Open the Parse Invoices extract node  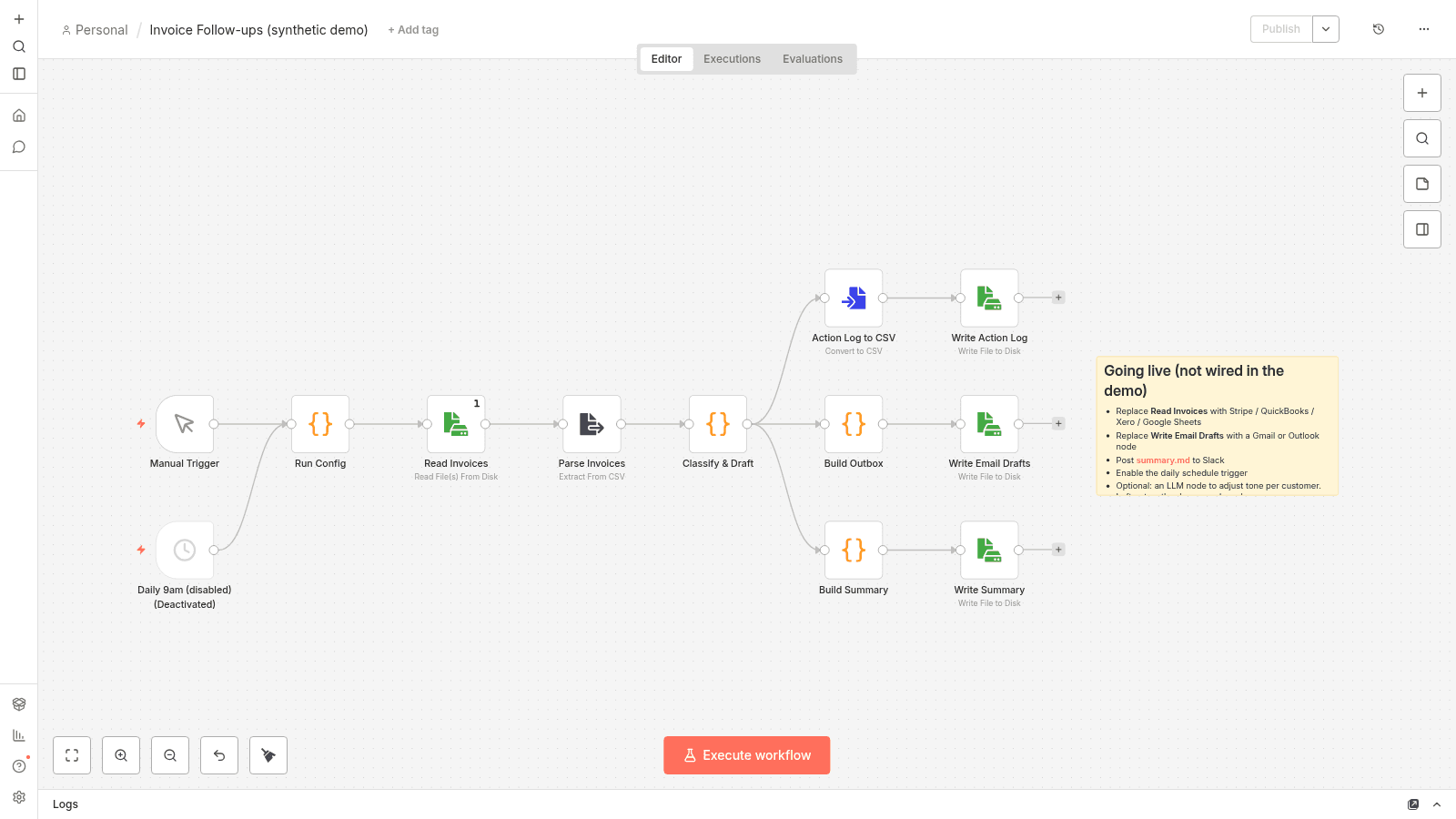point(591,424)
